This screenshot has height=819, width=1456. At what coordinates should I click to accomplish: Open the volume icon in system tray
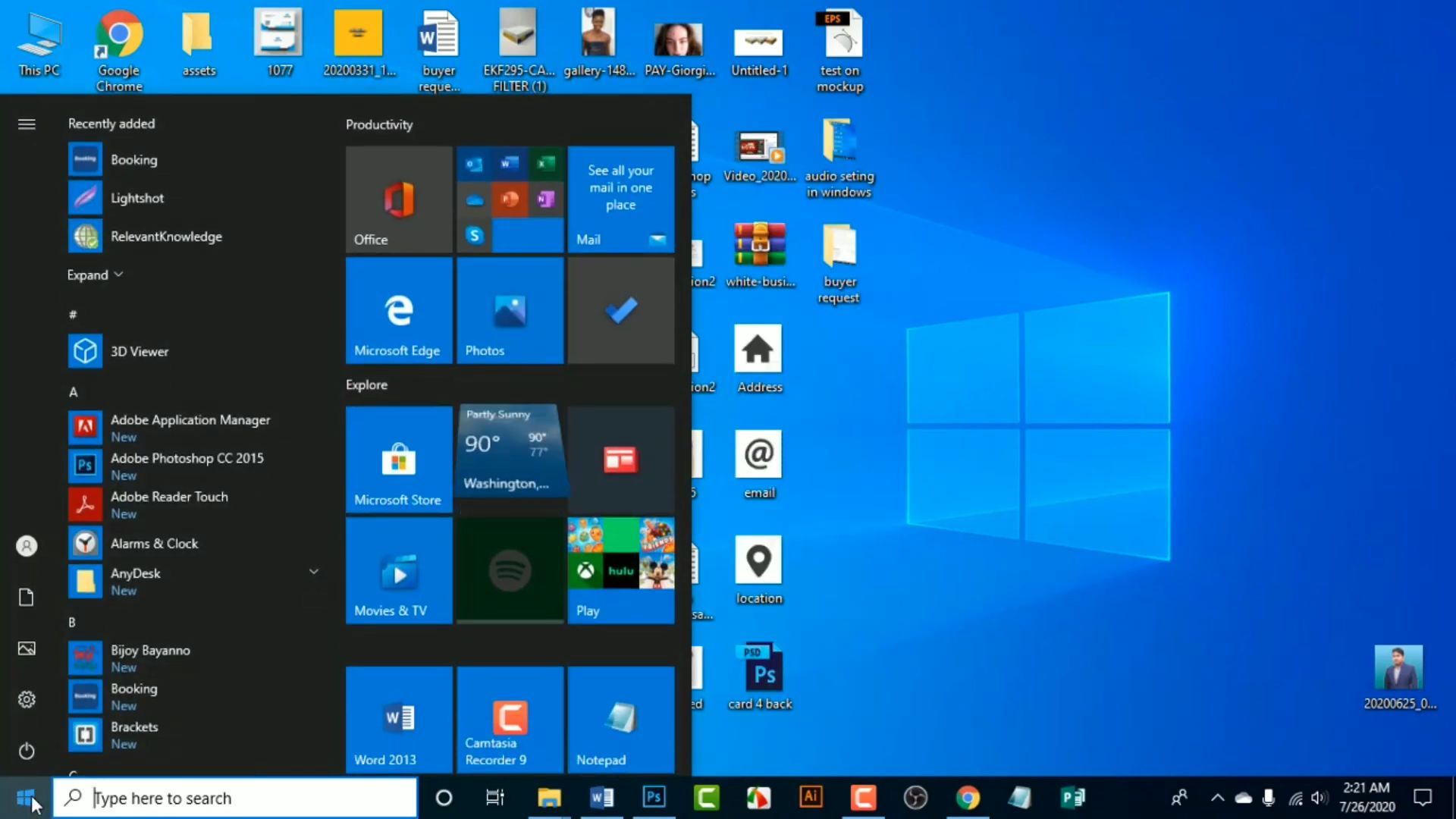[1319, 798]
